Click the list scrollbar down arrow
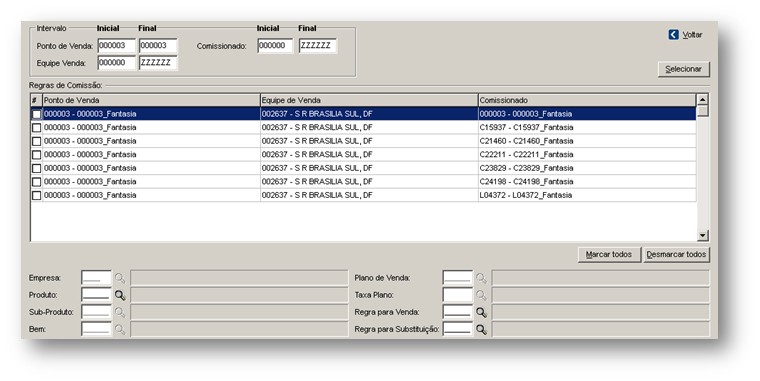The image size is (760, 381). coord(702,236)
